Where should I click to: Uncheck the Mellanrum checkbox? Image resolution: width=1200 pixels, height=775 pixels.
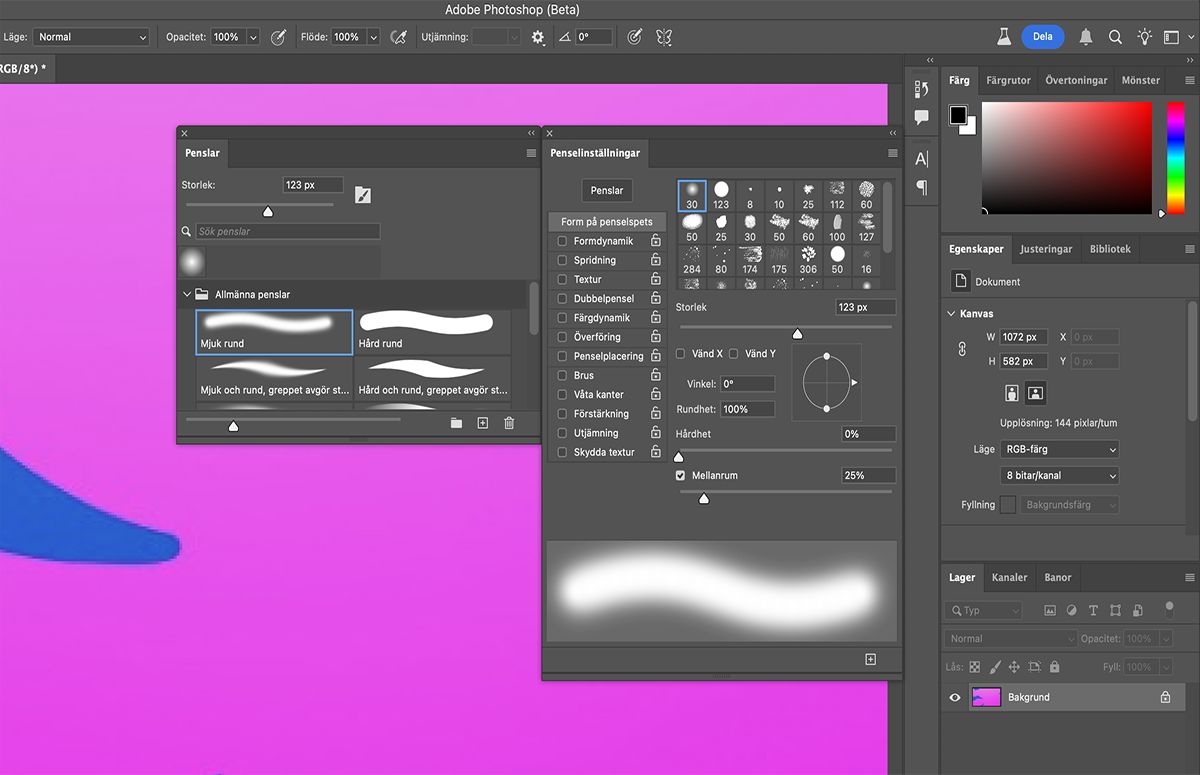pos(681,476)
